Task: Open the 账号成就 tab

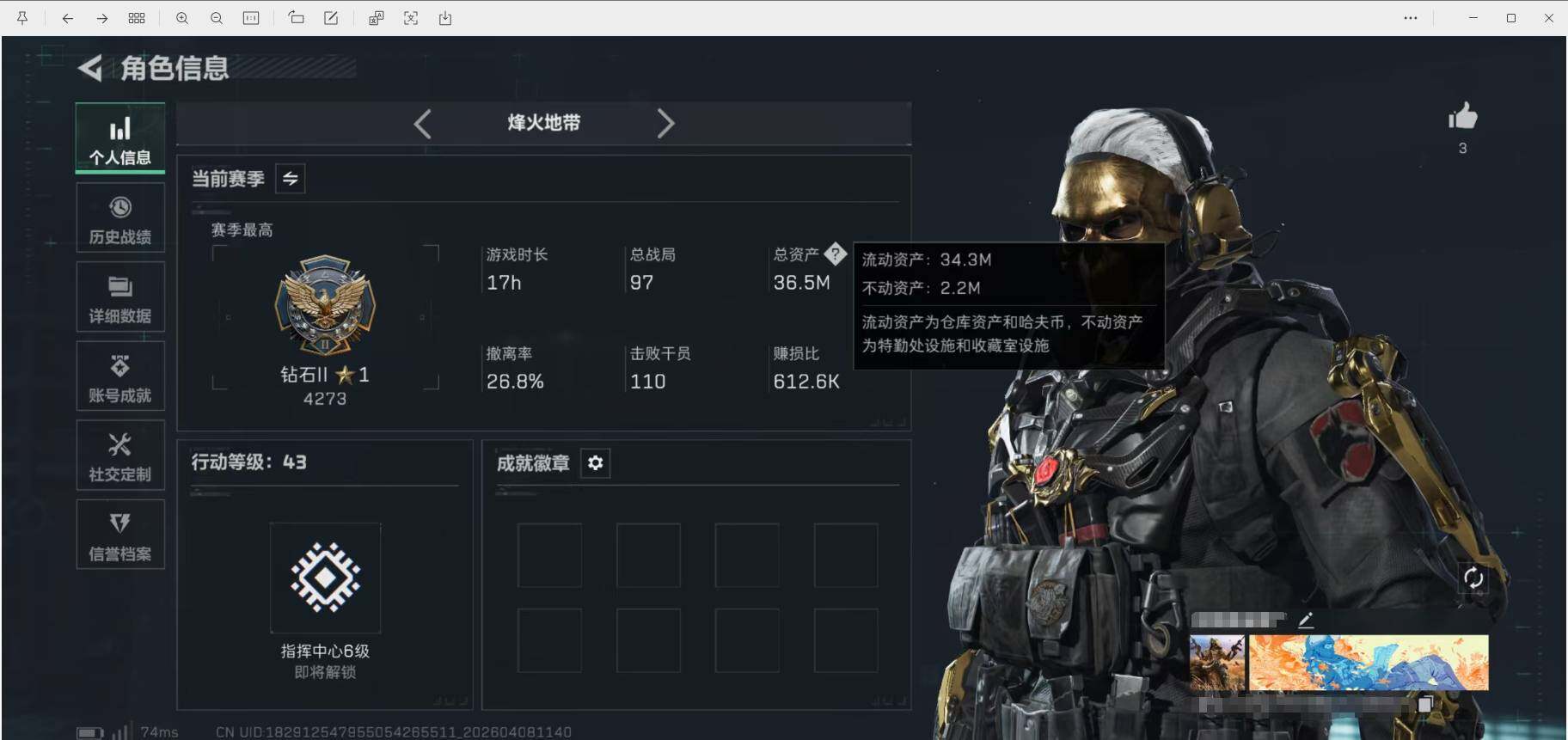Action: point(120,376)
